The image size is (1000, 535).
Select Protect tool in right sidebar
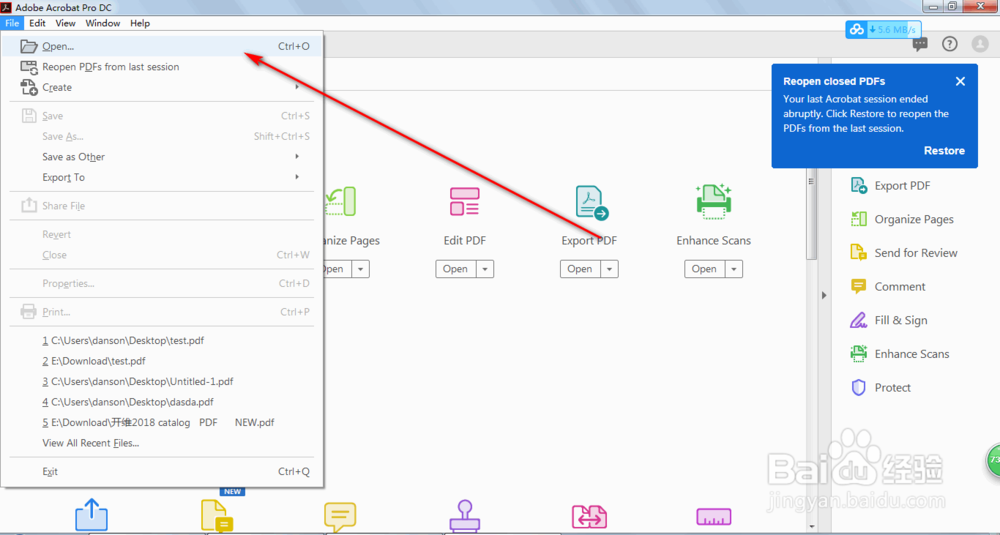[881, 388]
